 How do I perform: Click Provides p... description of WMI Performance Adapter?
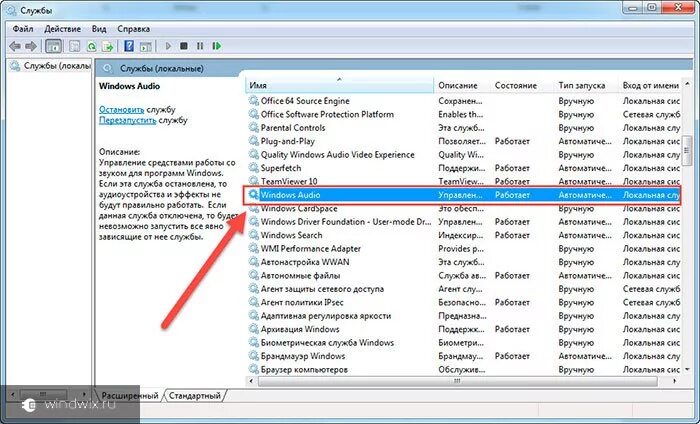point(461,249)
